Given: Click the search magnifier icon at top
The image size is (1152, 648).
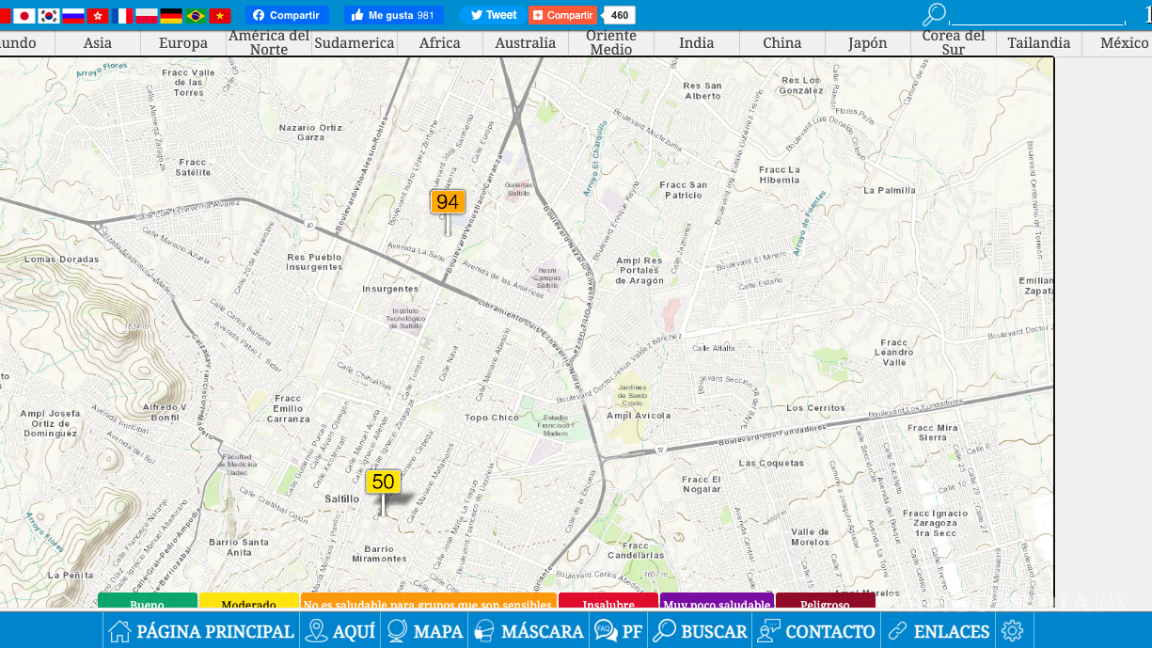Looking at the screenshot, I should point(933,15).
